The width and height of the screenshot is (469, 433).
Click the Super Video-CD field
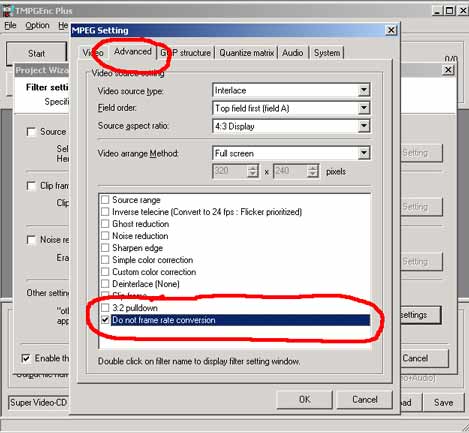[x=38, y=403]
